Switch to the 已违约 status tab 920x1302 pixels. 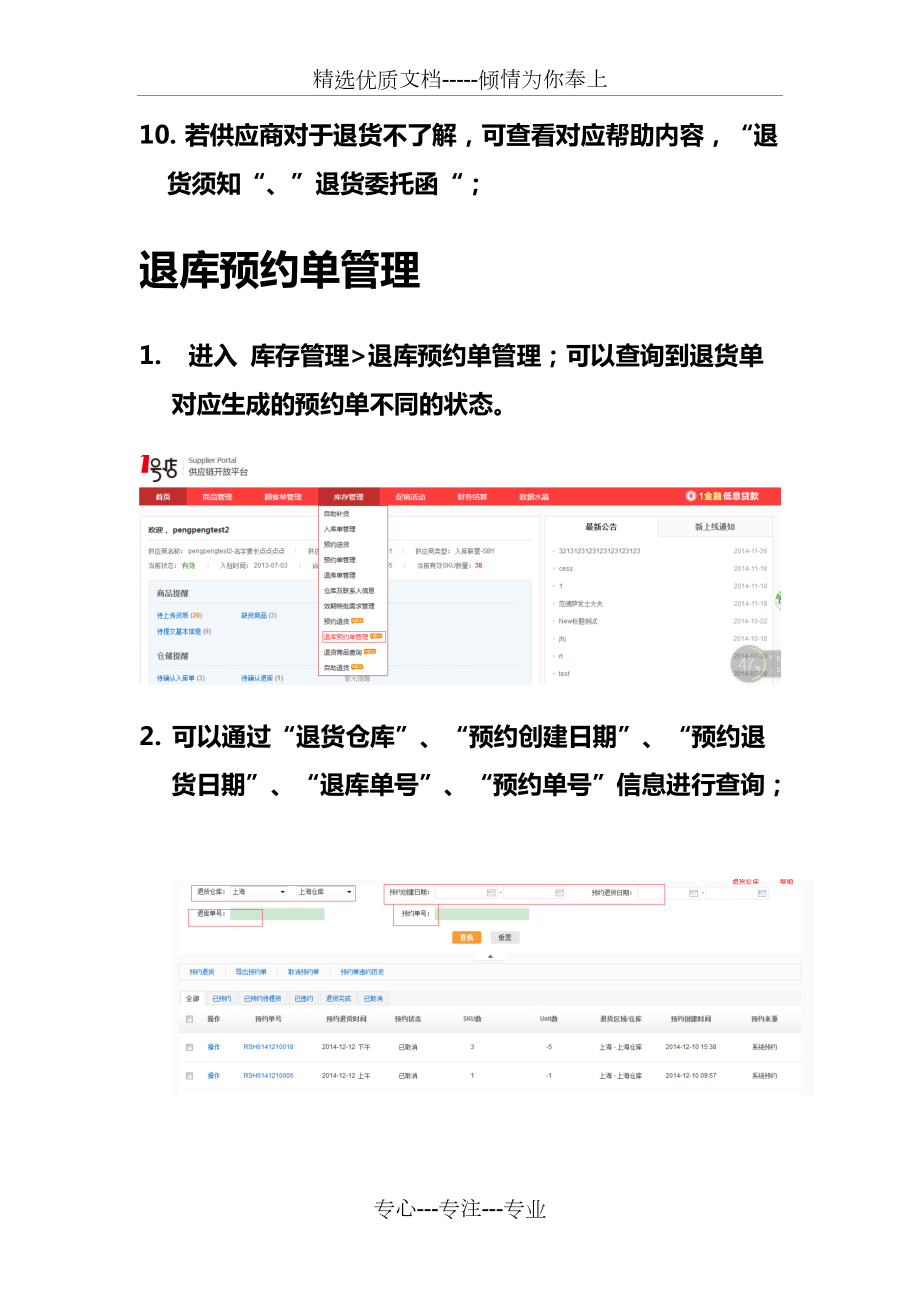303,999
